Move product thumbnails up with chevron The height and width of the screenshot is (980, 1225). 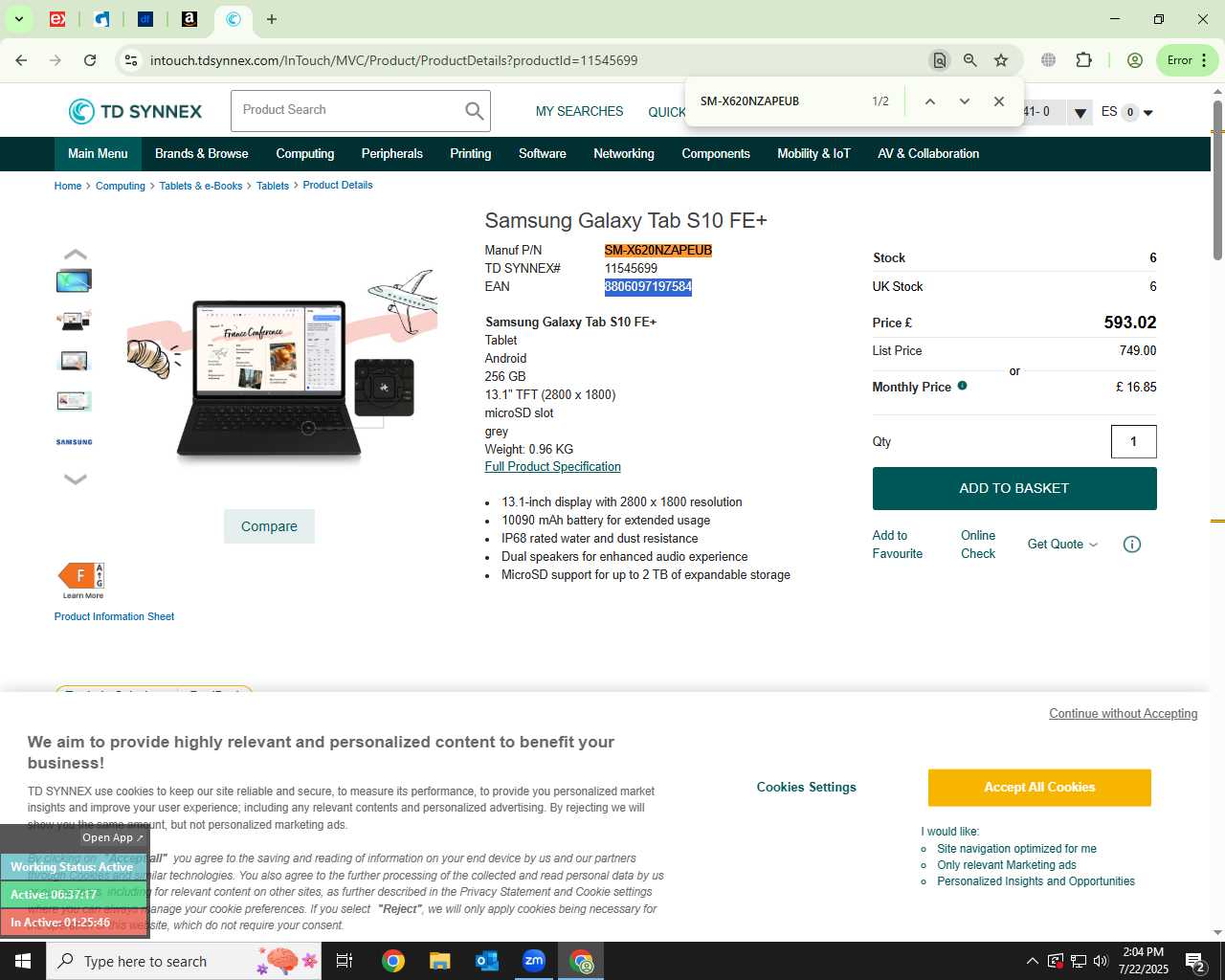coord(75,255)
